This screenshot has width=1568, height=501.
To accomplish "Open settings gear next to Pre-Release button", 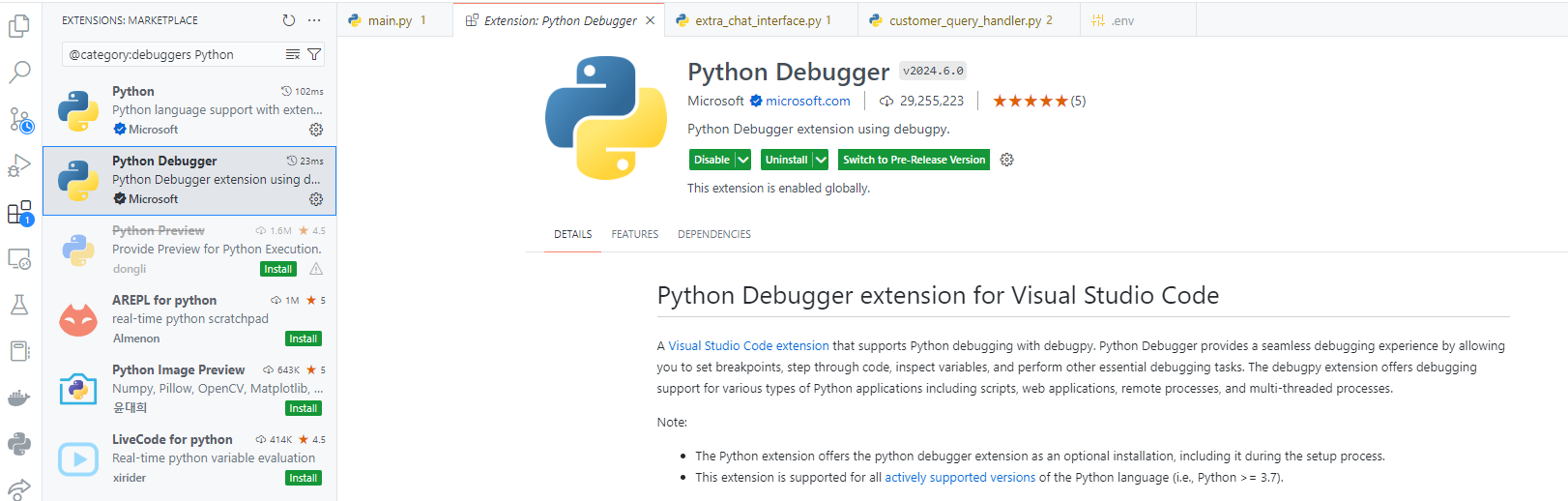I will click(x=1006, y=160).
